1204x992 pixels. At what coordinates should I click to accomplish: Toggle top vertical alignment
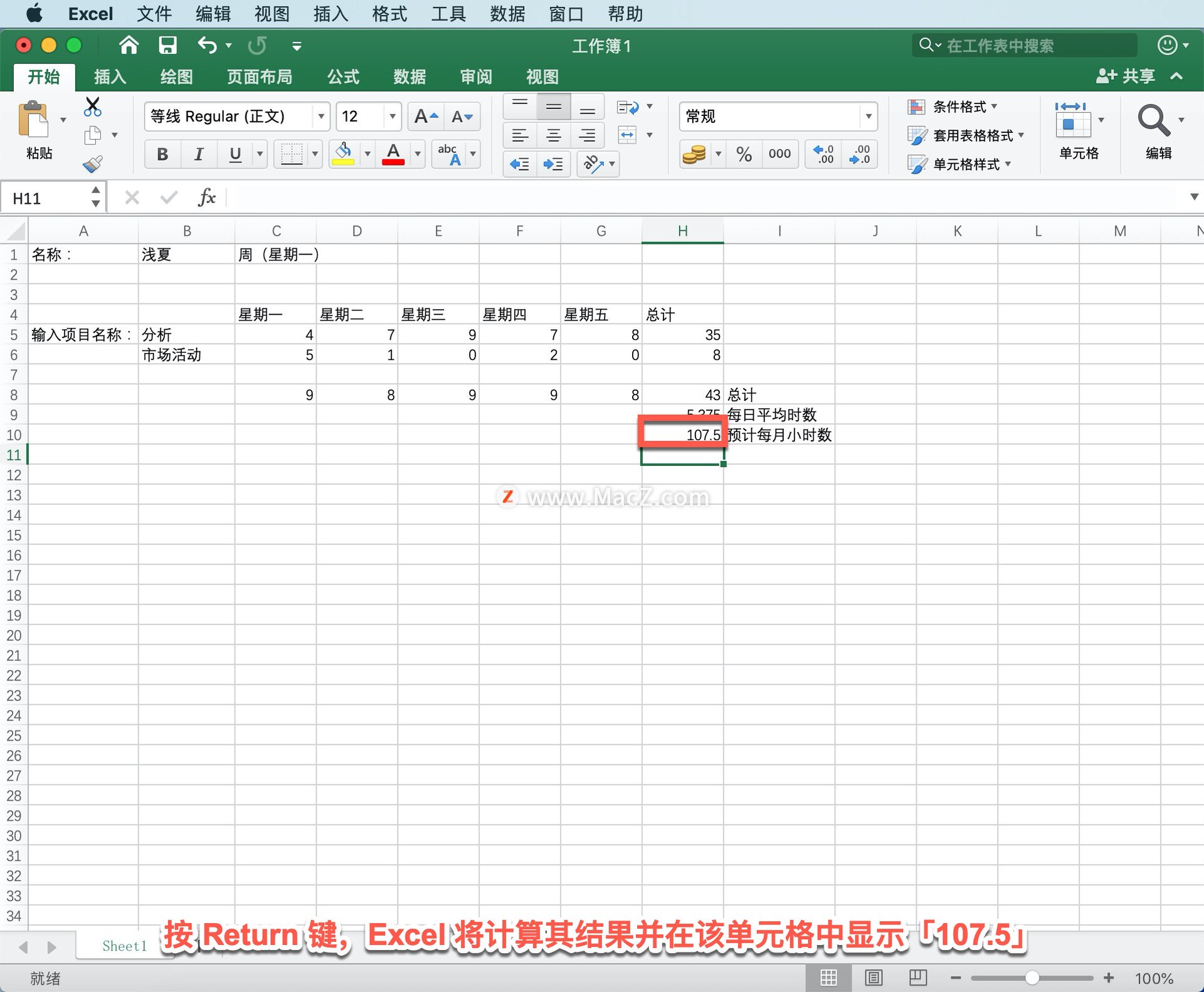click(520, 107)
